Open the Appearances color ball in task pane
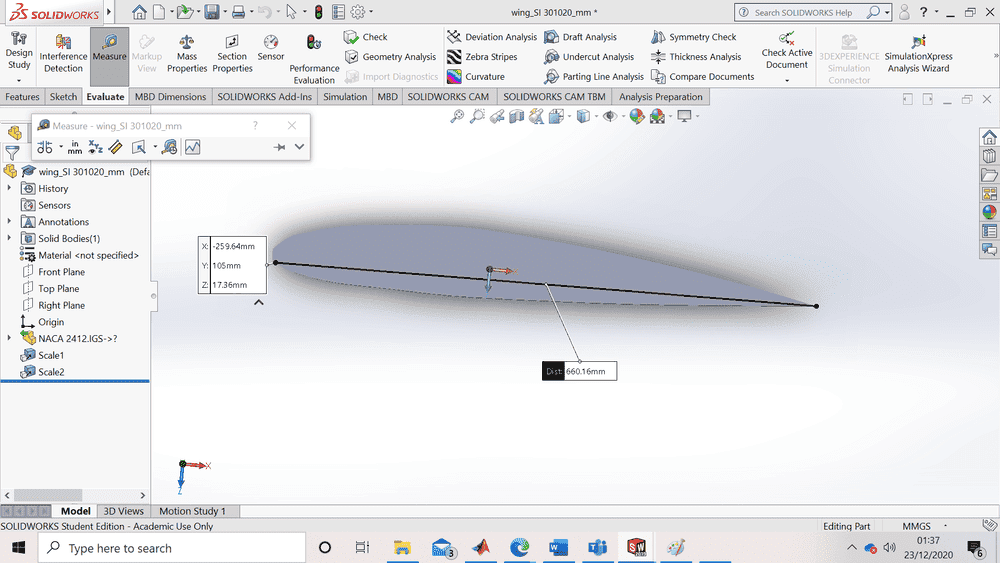The image size is (1000, 563). (x=989, y=211)
